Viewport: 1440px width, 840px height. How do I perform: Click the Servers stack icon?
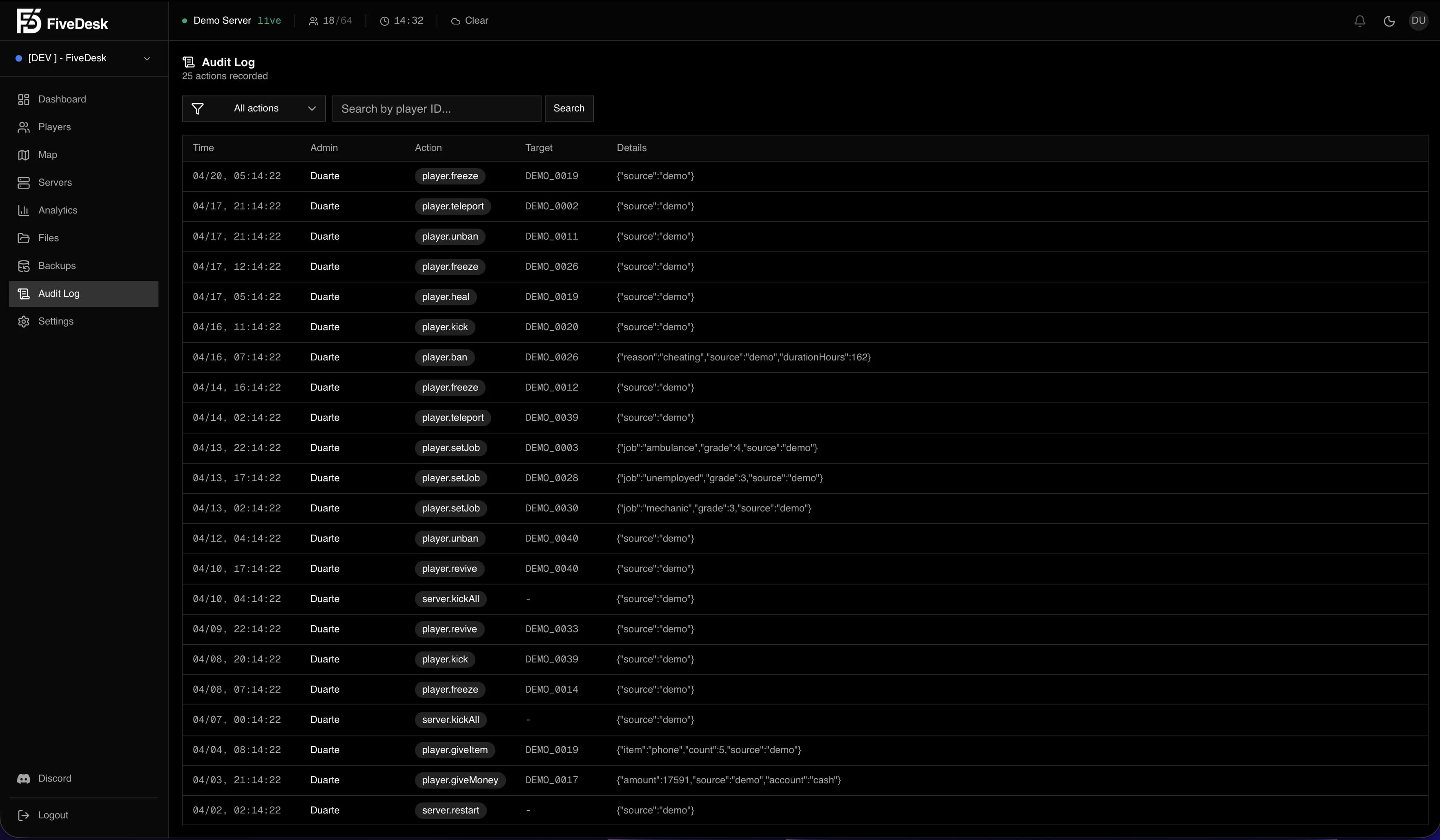pyautogui.click(x=23, y=183)
